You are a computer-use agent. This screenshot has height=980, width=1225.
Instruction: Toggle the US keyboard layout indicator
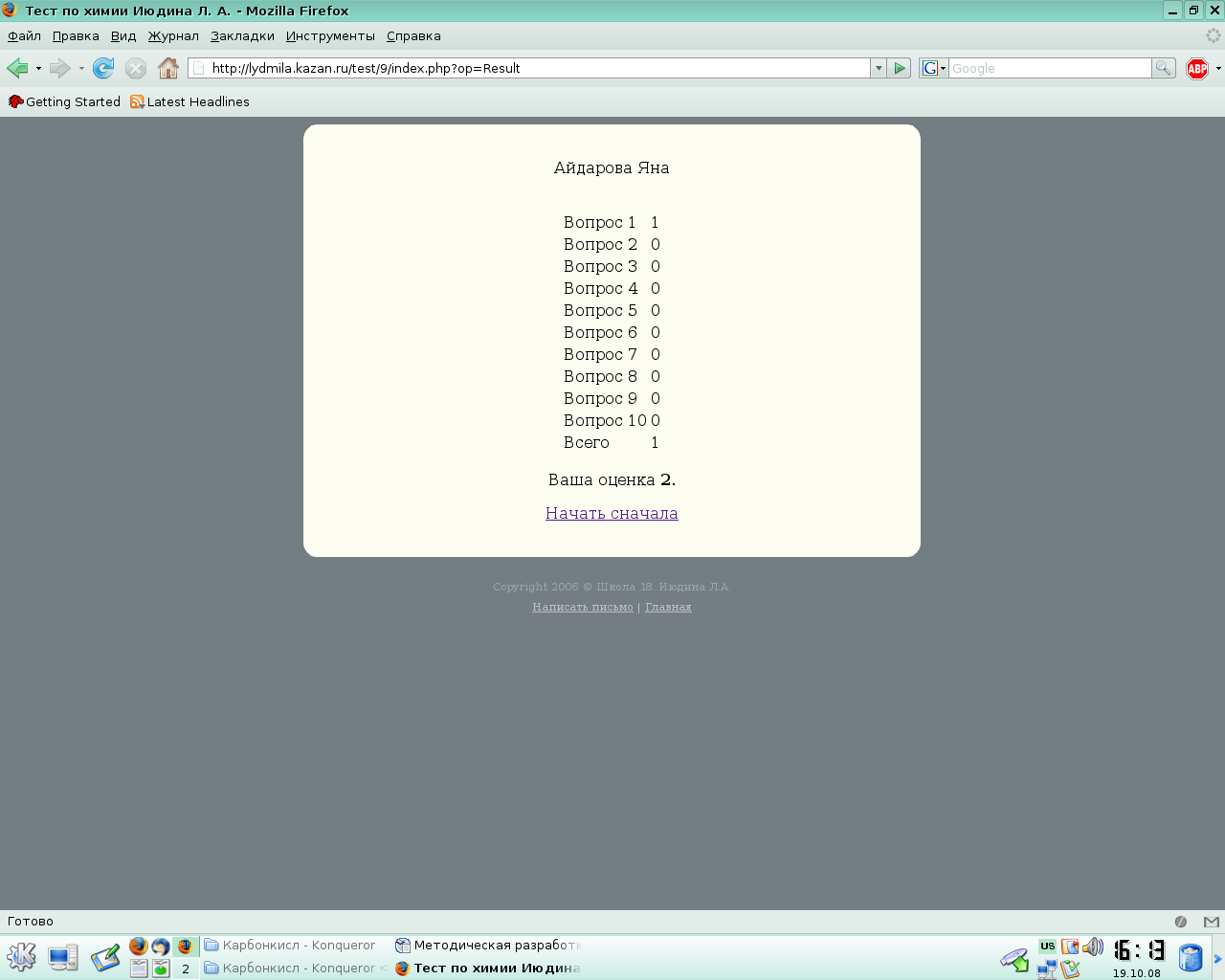click(1047, 947)
